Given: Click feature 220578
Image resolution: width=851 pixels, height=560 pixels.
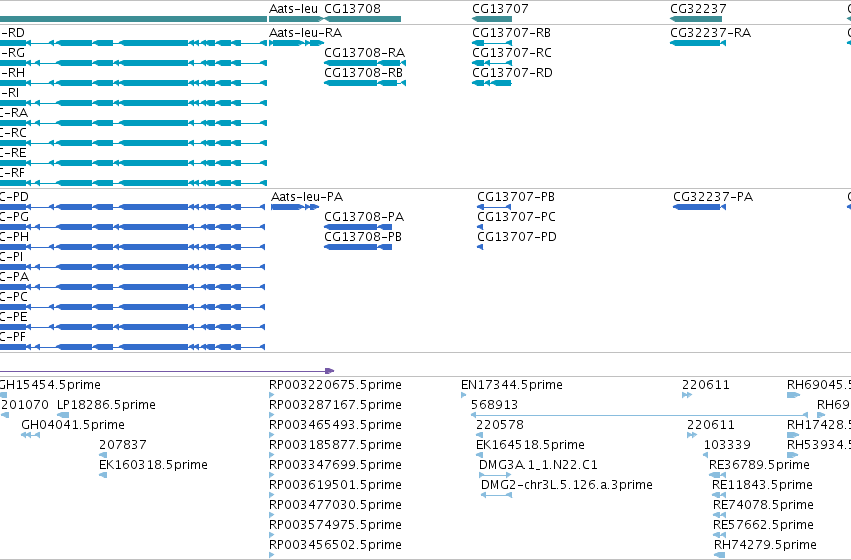Looking at the screenshot, I should pyautogui.click(x=479, y=435).
